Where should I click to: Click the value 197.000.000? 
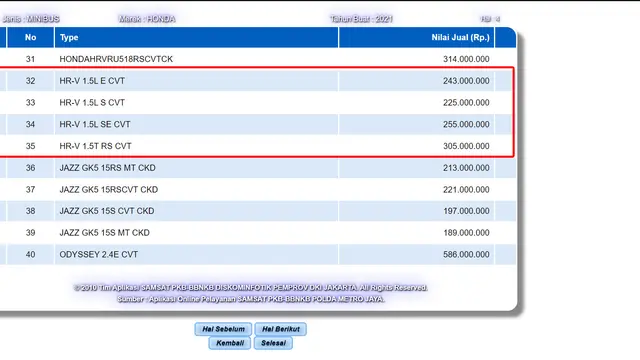(x=466, y=211)
